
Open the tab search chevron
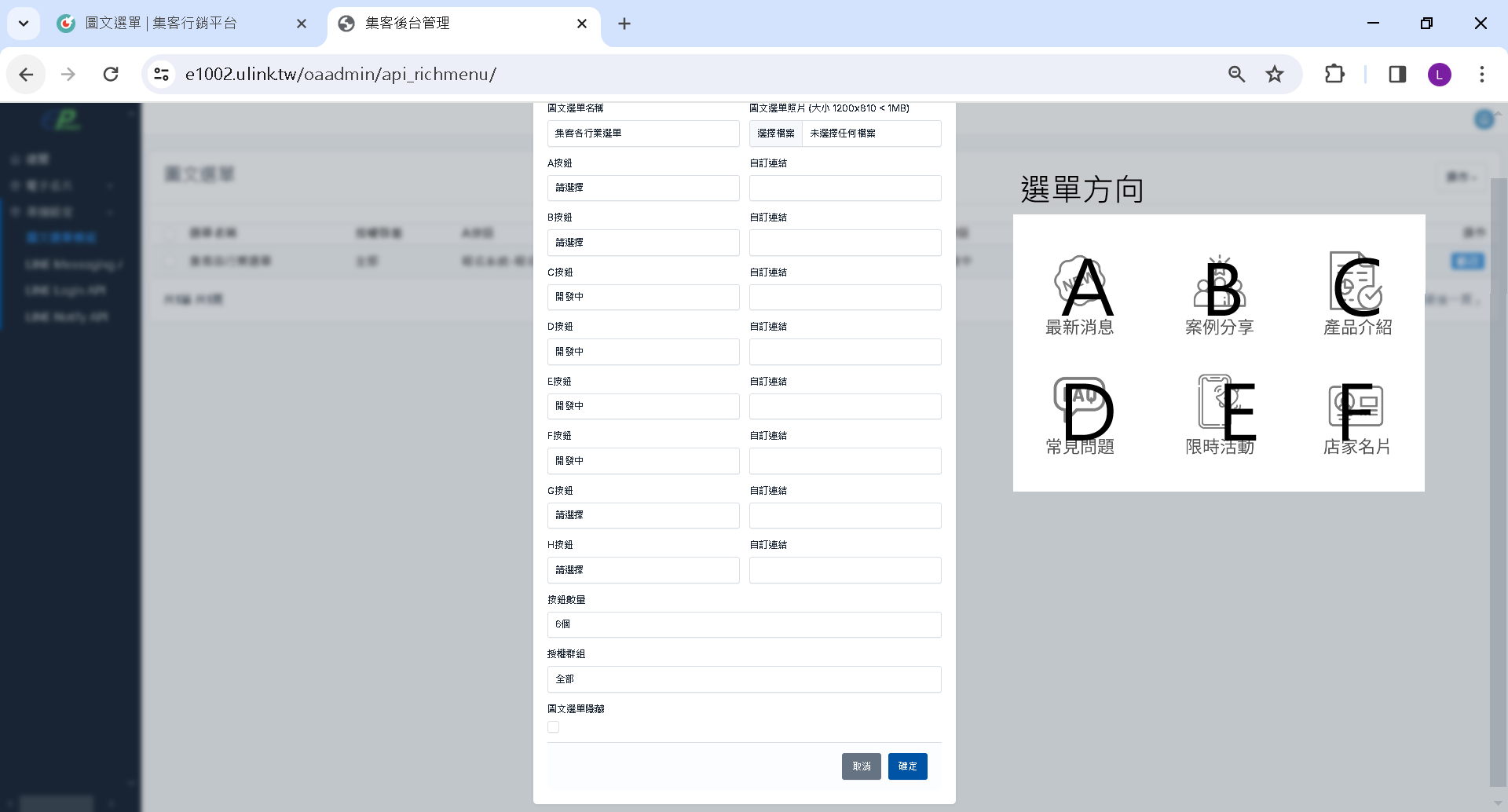(24, 24)
